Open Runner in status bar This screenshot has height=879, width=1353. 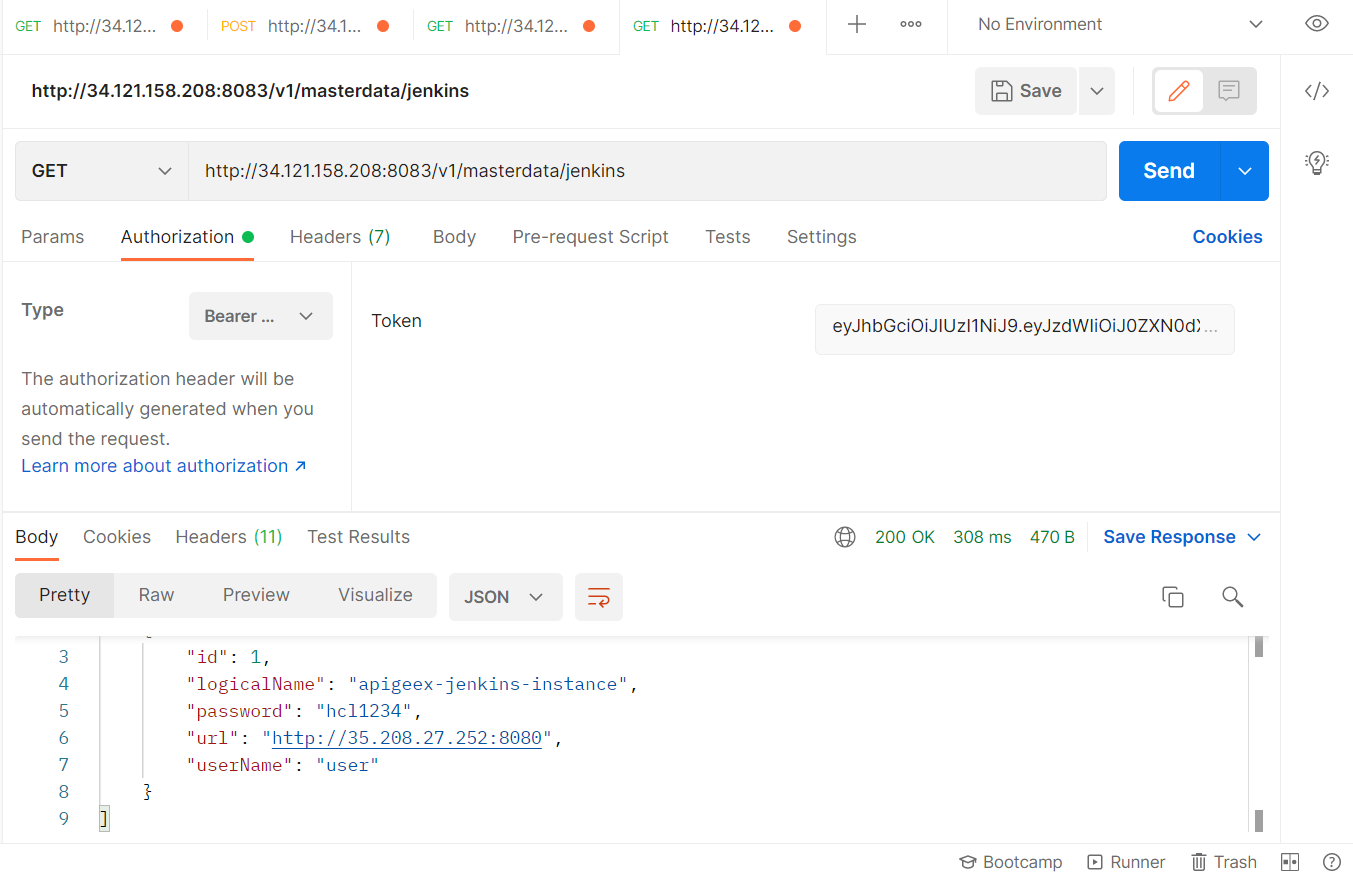click(1126, 862)
